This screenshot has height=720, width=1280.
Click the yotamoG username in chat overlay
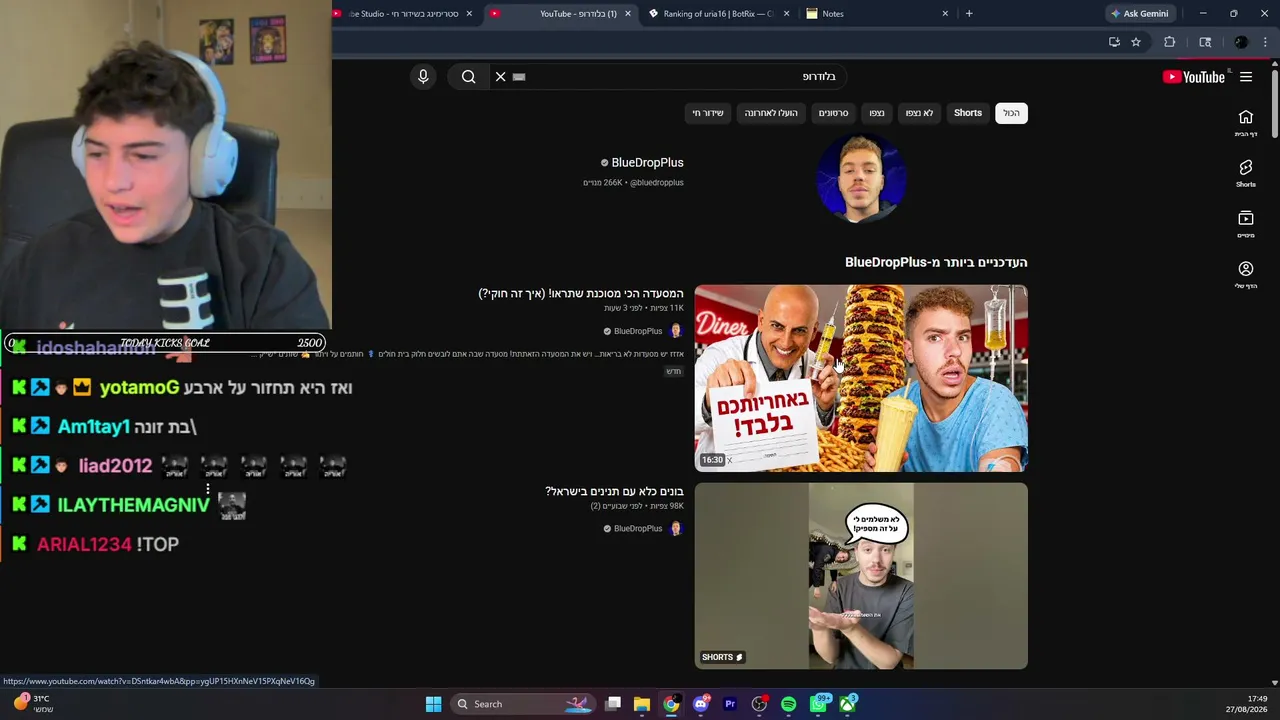139,388
